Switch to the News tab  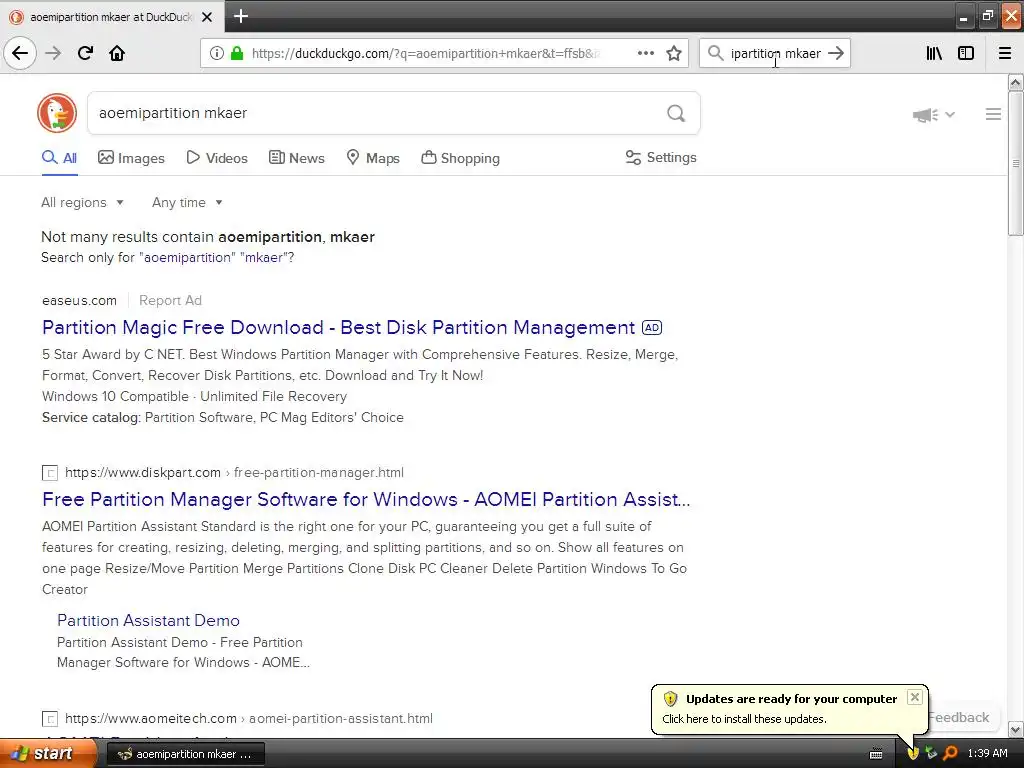point(296,158)
